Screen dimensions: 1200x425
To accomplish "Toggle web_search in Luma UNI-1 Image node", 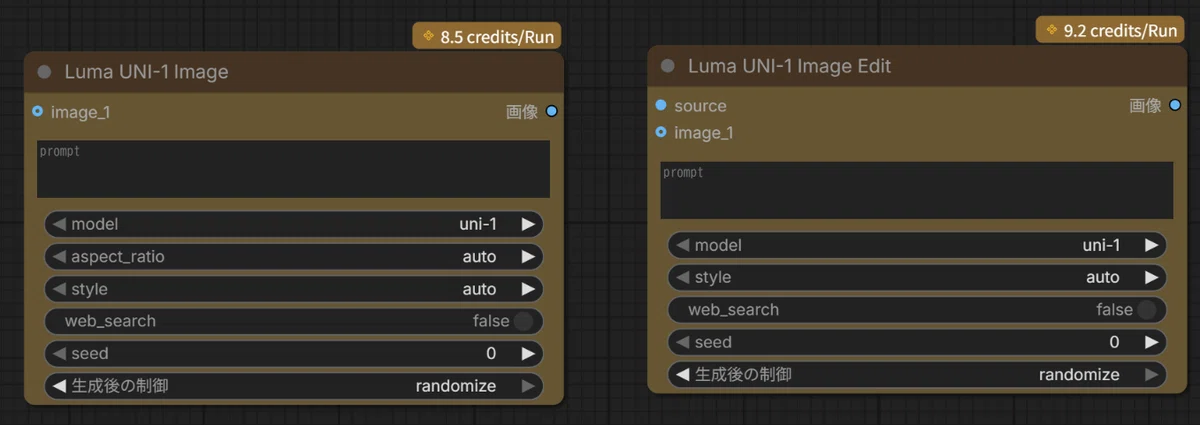I will [294, 321].
